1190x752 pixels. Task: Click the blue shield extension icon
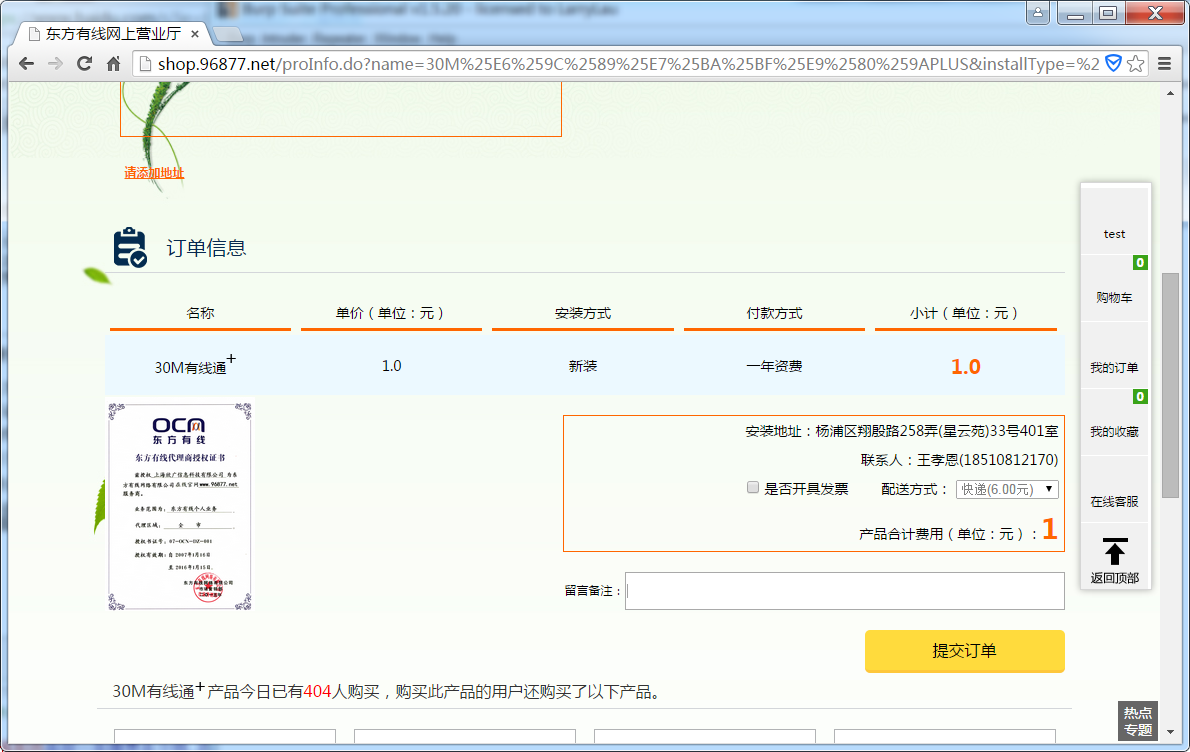click(1113, 63)
